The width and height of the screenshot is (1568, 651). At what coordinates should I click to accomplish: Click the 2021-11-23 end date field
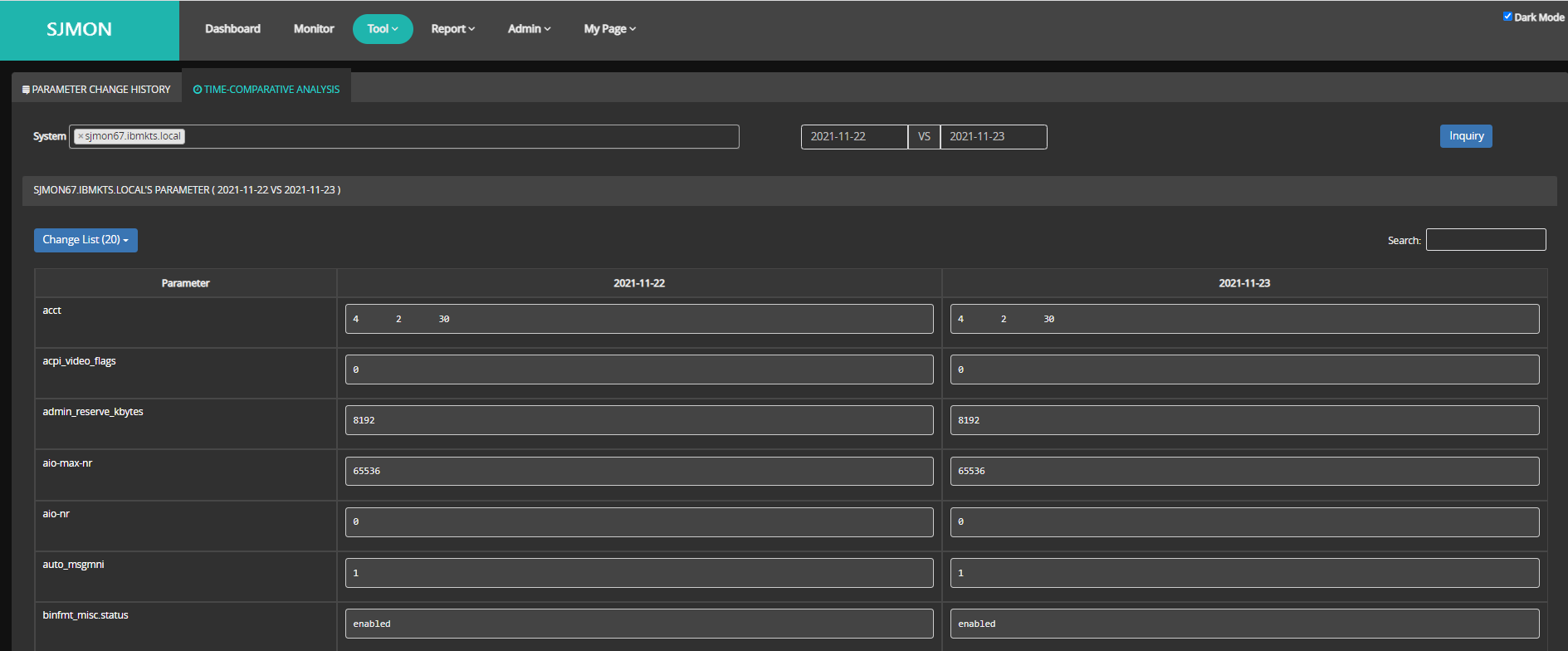click(x=993, y=137)
